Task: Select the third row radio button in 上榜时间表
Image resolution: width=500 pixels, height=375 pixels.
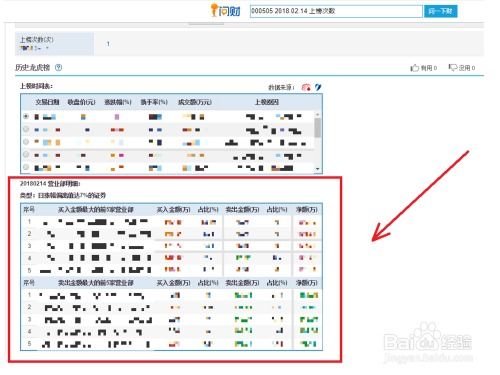Action: [26, 142]
